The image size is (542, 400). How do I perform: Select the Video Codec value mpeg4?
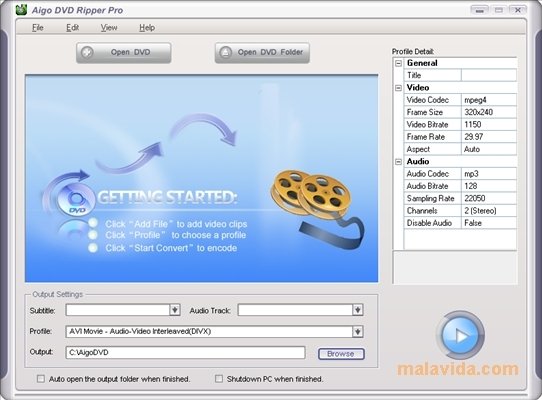[489, 100]
